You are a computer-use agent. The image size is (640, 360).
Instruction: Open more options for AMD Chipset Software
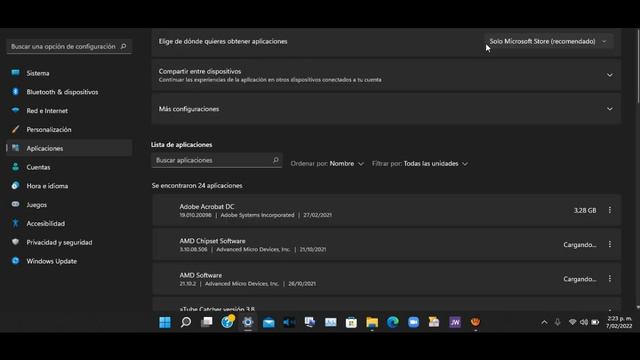point(610,244)
